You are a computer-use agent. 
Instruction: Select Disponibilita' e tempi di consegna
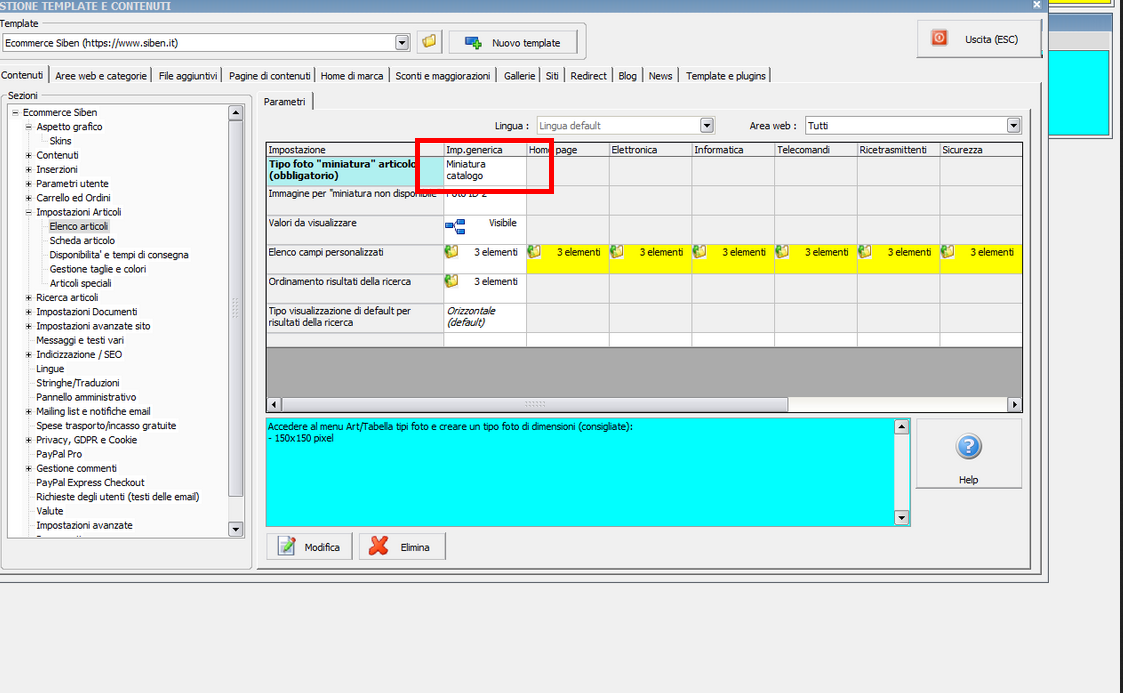(x=119, y=255)
